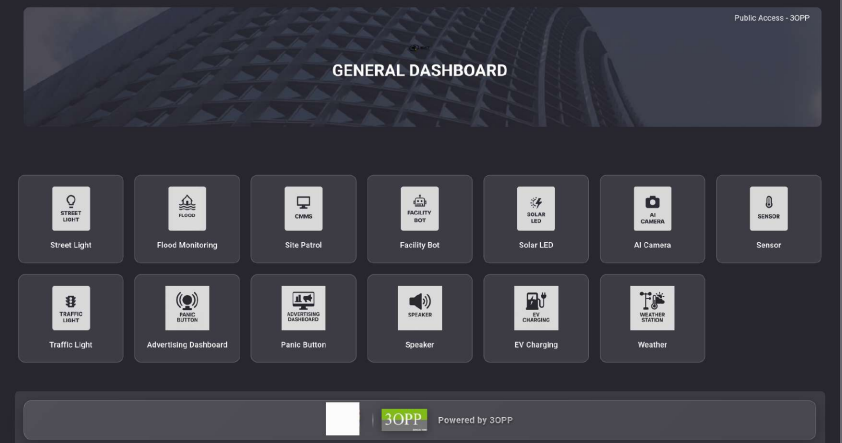Image resolution: width=842 pixels, height=443 pixels.
Task: Open the Solar LED icon
Action: [536, 208]
